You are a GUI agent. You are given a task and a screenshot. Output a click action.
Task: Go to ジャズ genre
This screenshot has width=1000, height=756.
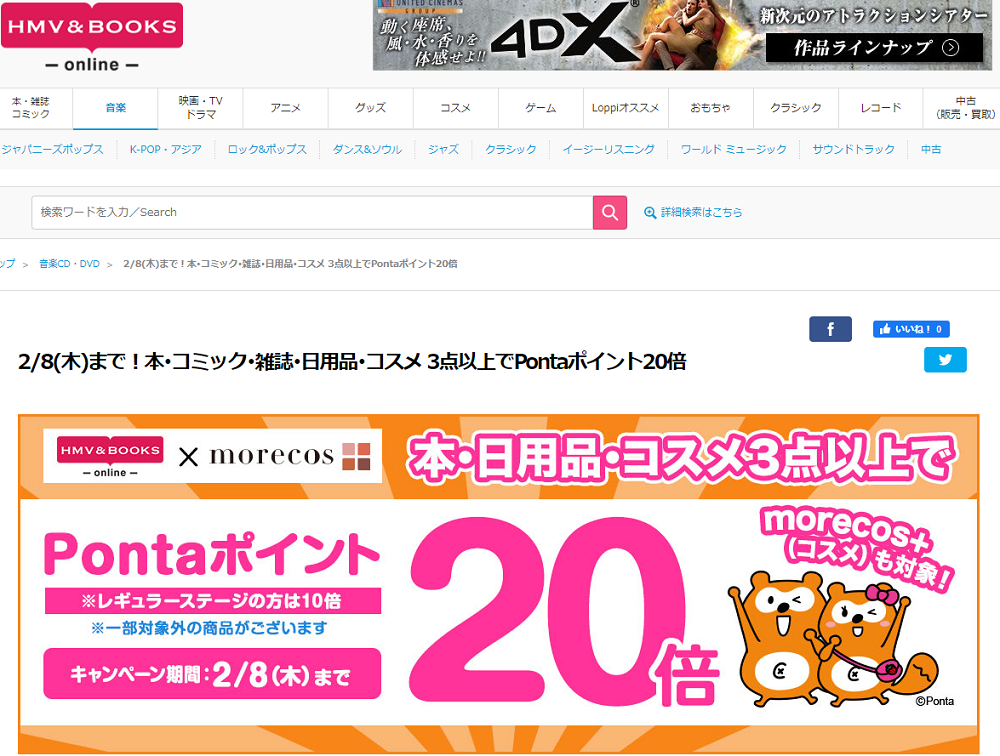[x=443, y=149]
